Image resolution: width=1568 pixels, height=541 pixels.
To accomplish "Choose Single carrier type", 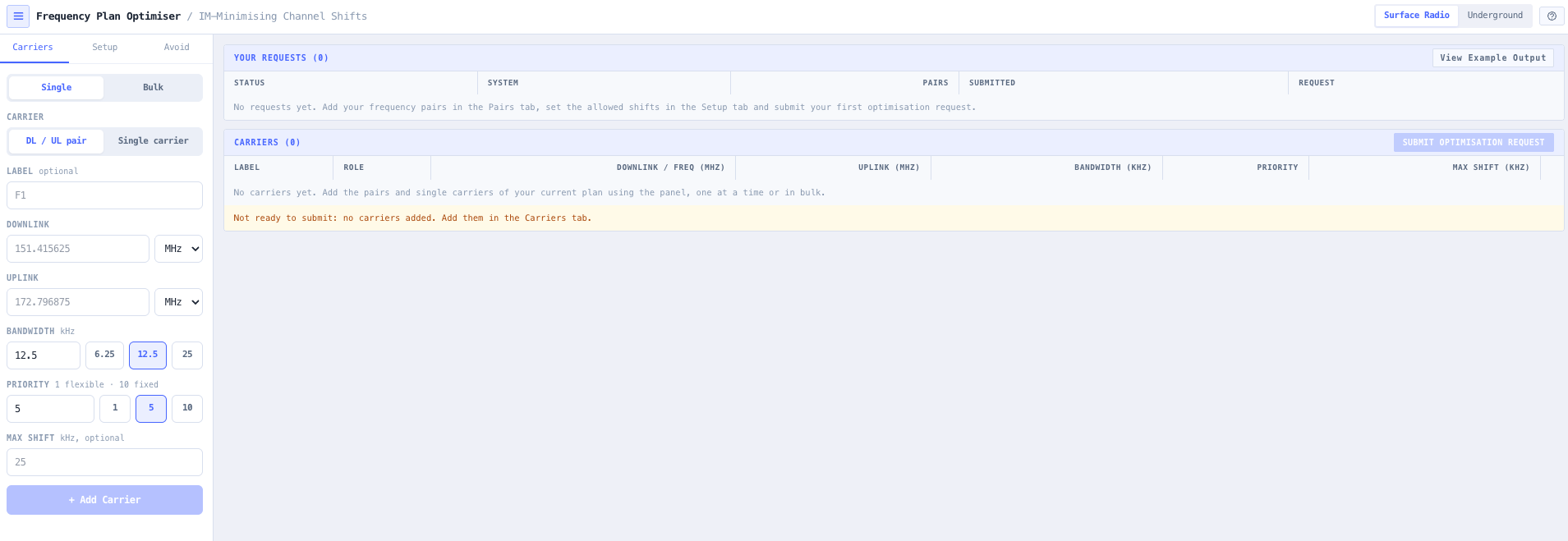I will pyautogui.click(x=153, y=141).
